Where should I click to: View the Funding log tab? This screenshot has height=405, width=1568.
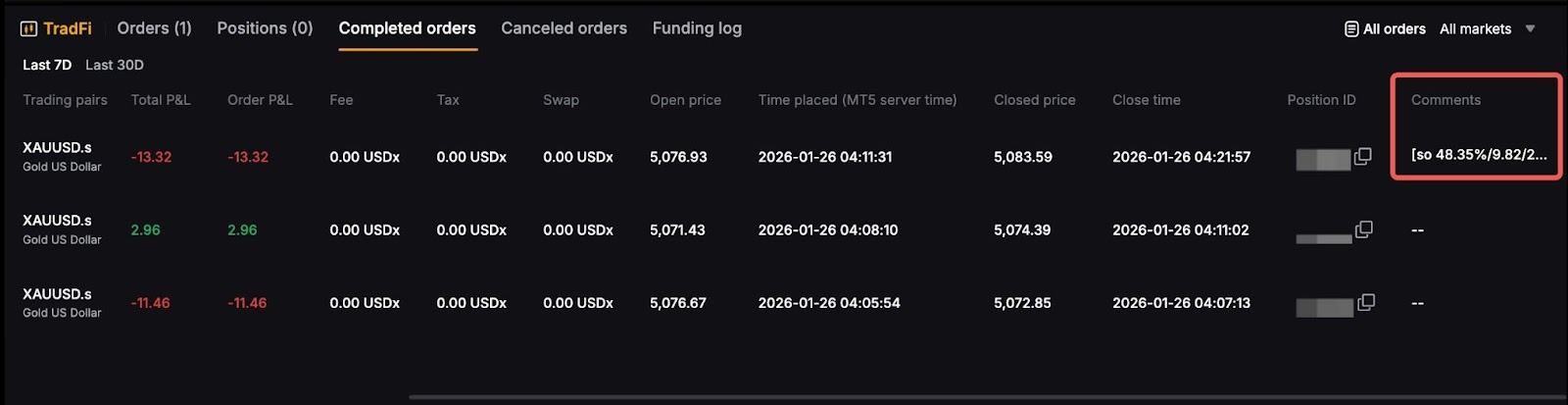coord(697,28)
